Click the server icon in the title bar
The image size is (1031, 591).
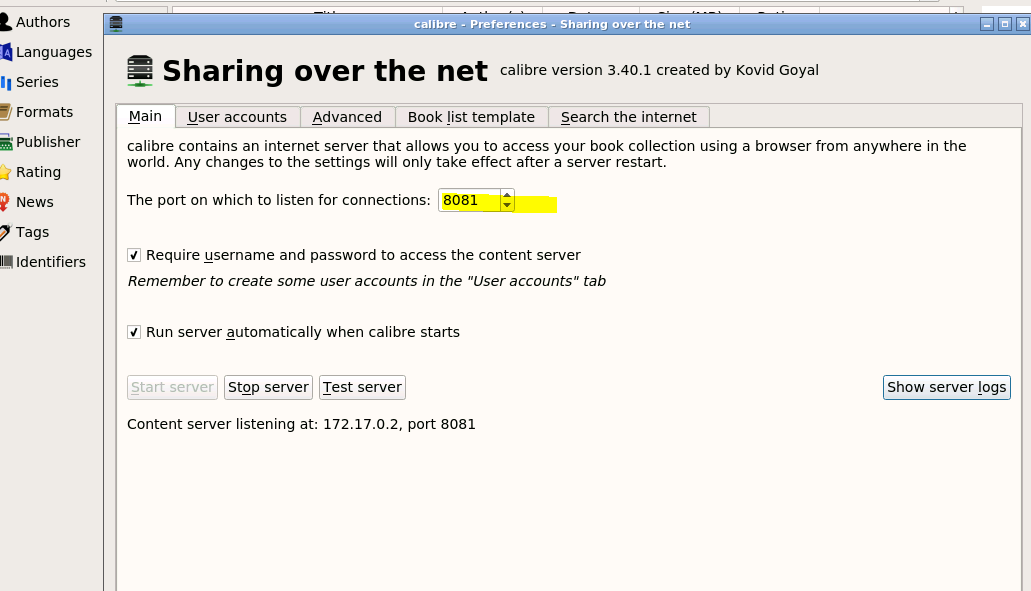[116, 24]
